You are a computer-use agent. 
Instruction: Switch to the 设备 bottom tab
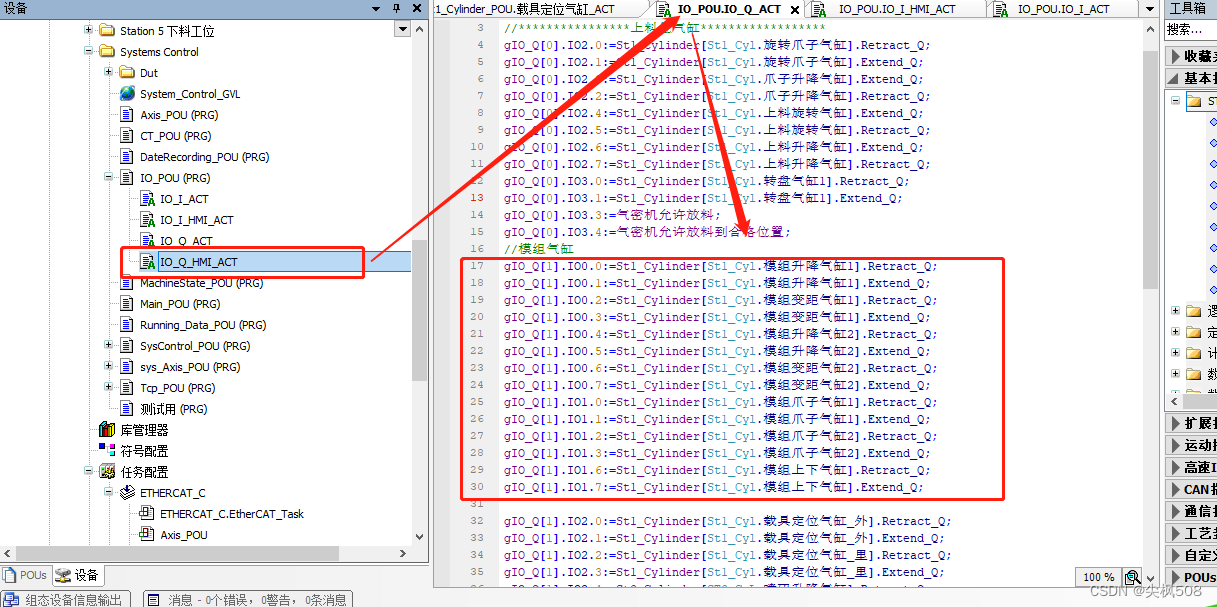[x=77, y=575]
